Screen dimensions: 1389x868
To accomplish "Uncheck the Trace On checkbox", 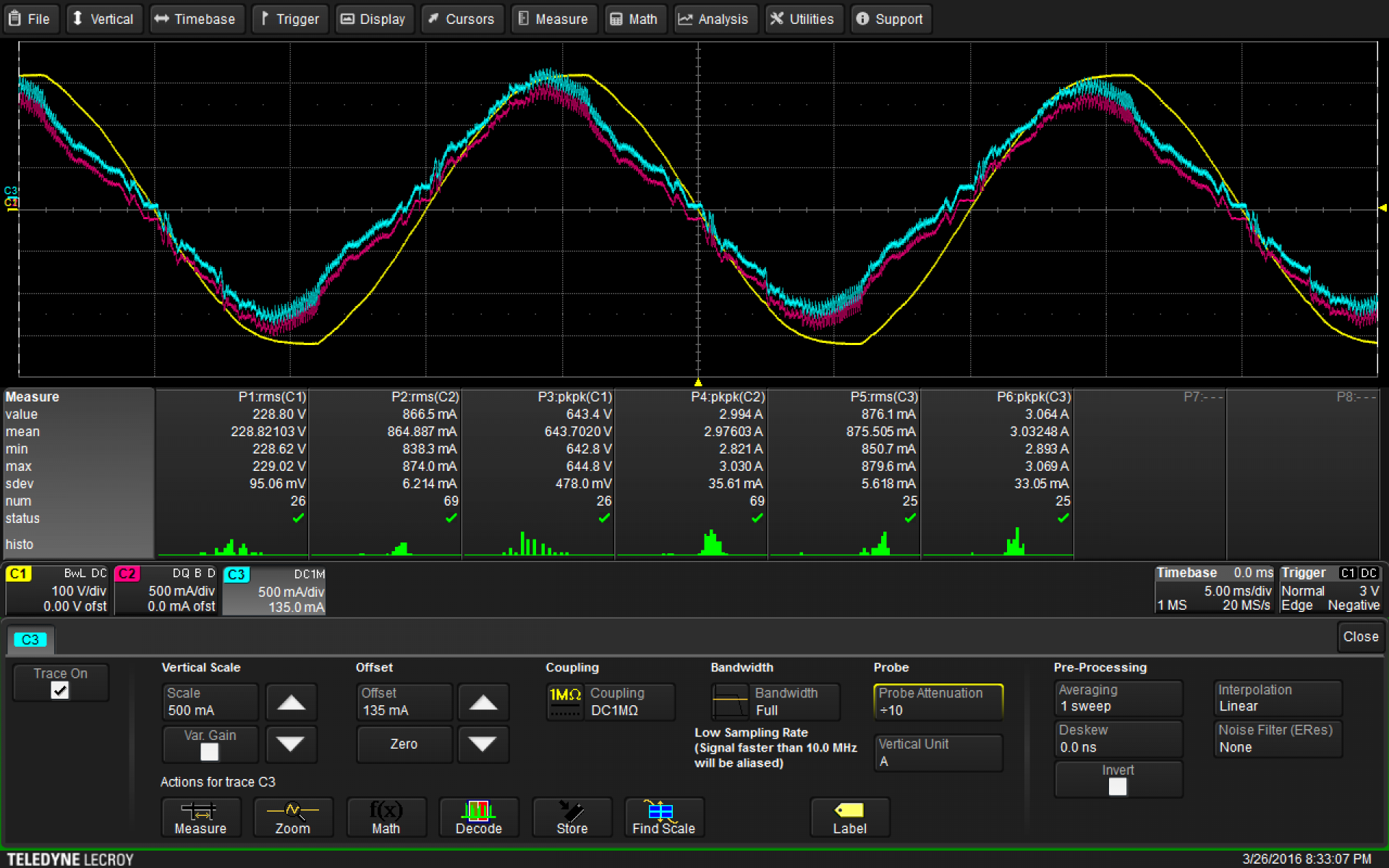I will pyautogui.click(x=60, y=691).
